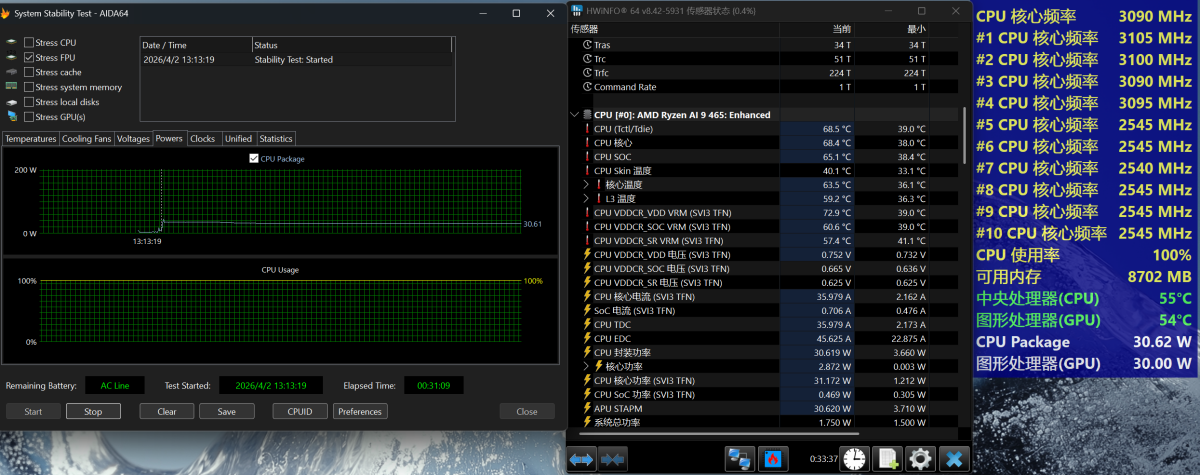Viewport: 1200px width, 475px height.
Task: Uncheck CPU Package graph legend checkbox
Action: pos(254,158)
